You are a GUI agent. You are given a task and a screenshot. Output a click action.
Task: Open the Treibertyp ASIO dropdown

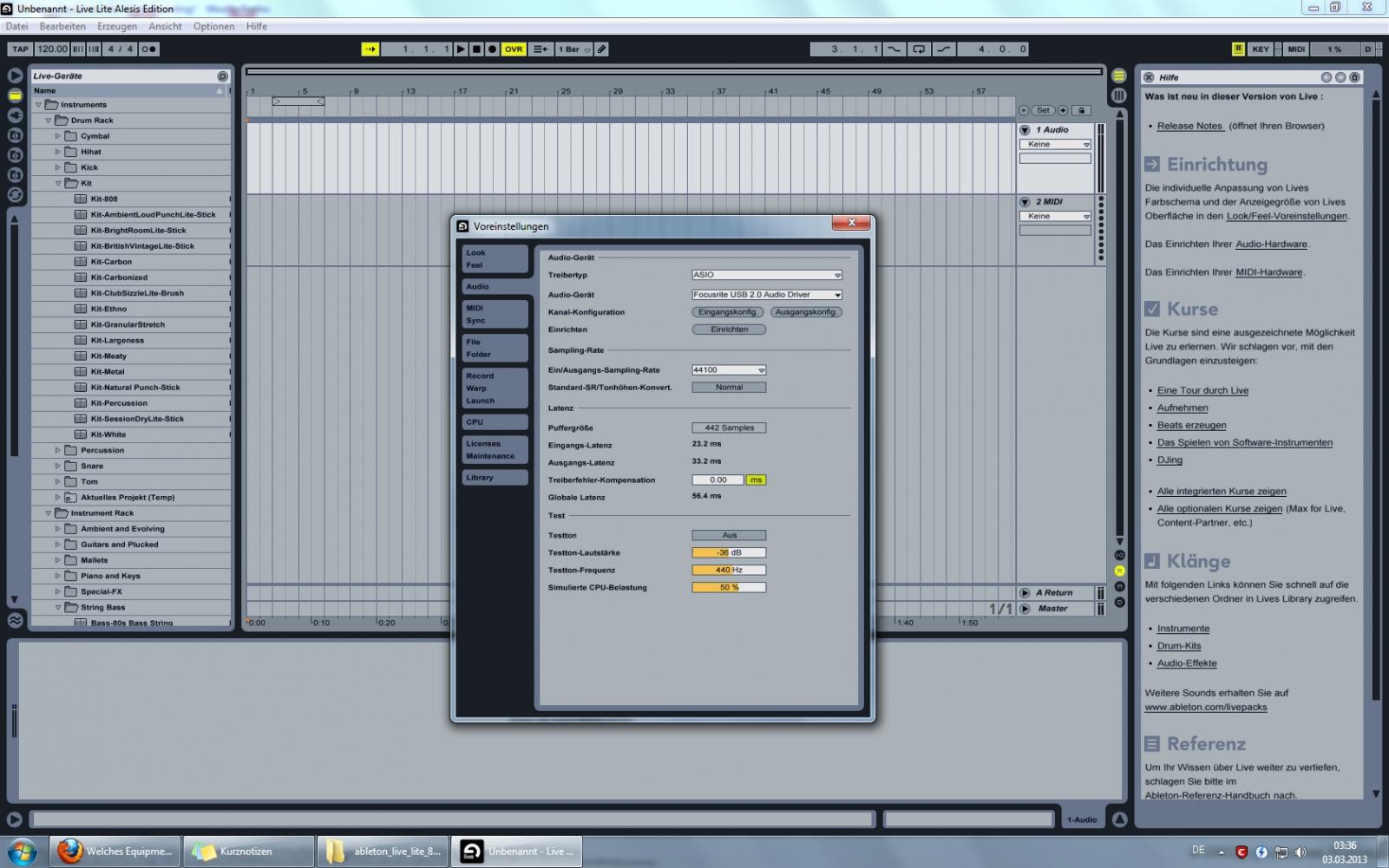[x=767, y=275]
